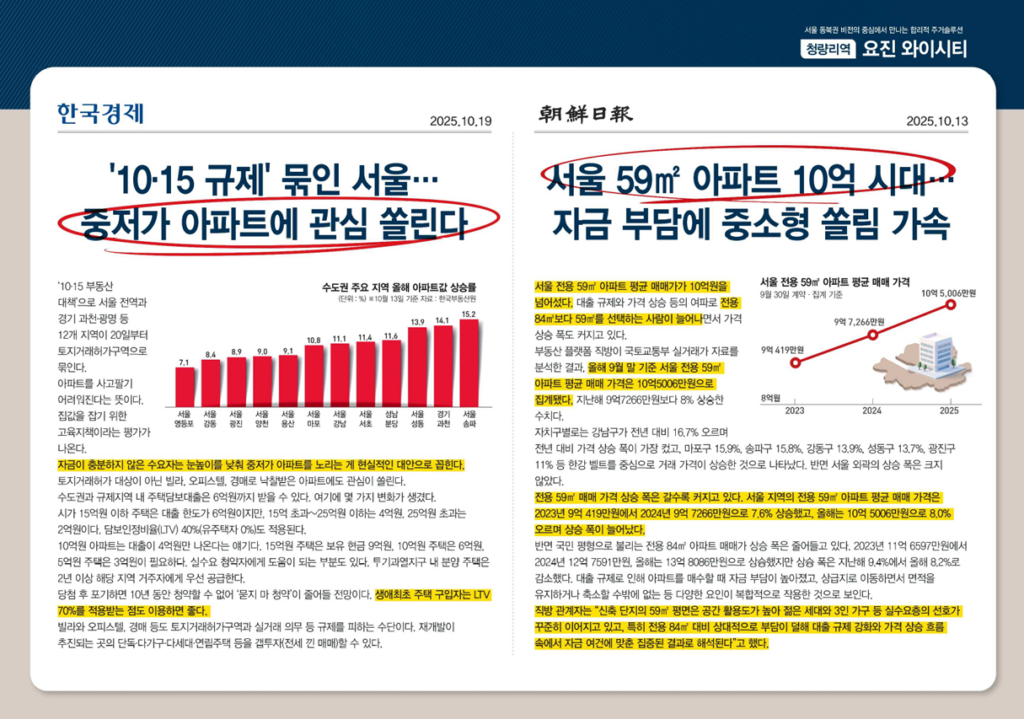Click the circled headline '서울 59㎡ 아파트 10억 시대'

745,178
